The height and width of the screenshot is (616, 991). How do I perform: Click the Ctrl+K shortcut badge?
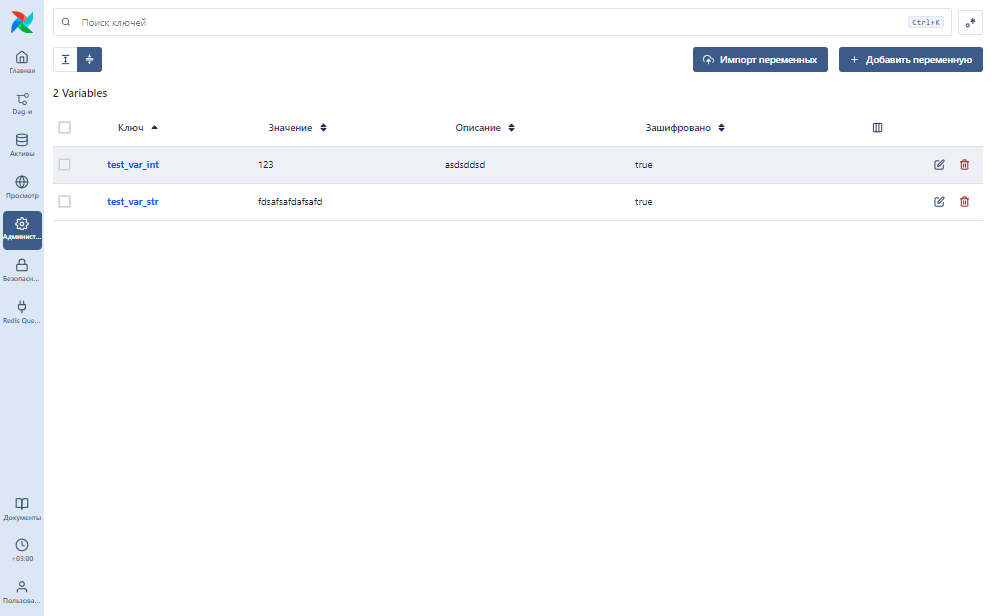tap(926, 22)
